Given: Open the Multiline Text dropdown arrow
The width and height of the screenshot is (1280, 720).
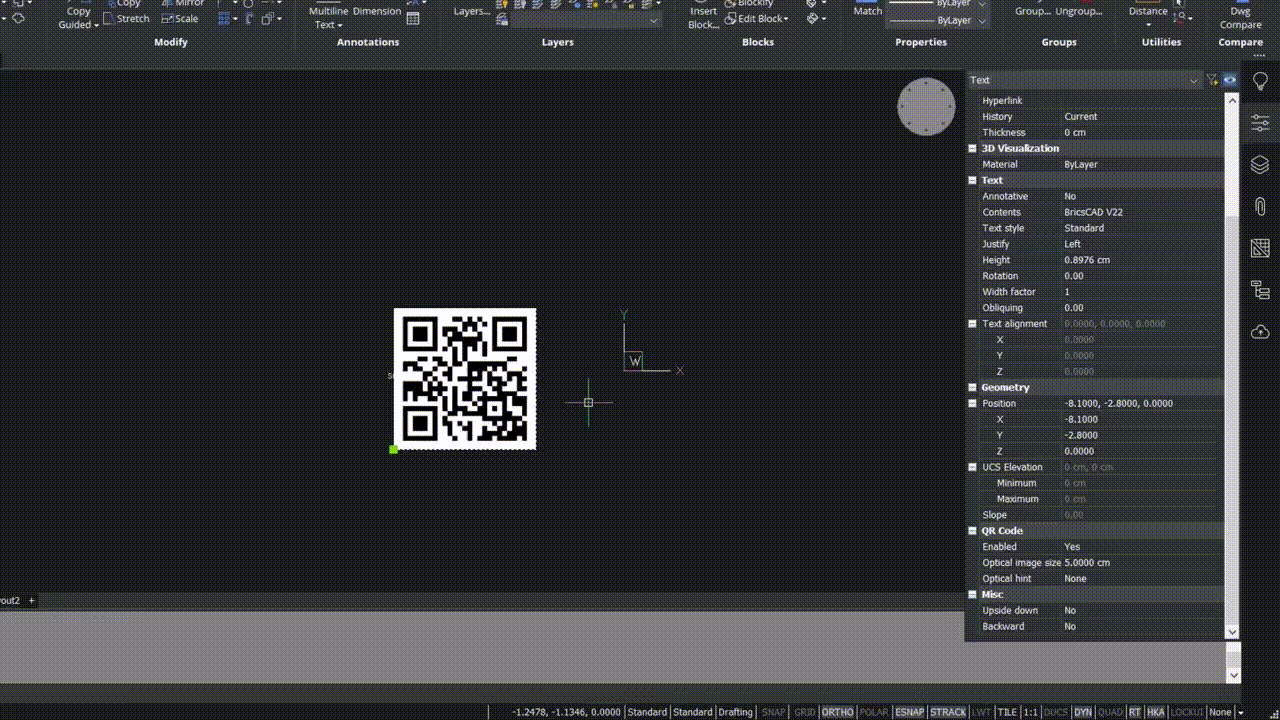Looking at the screenshot, I should point(340,25).
